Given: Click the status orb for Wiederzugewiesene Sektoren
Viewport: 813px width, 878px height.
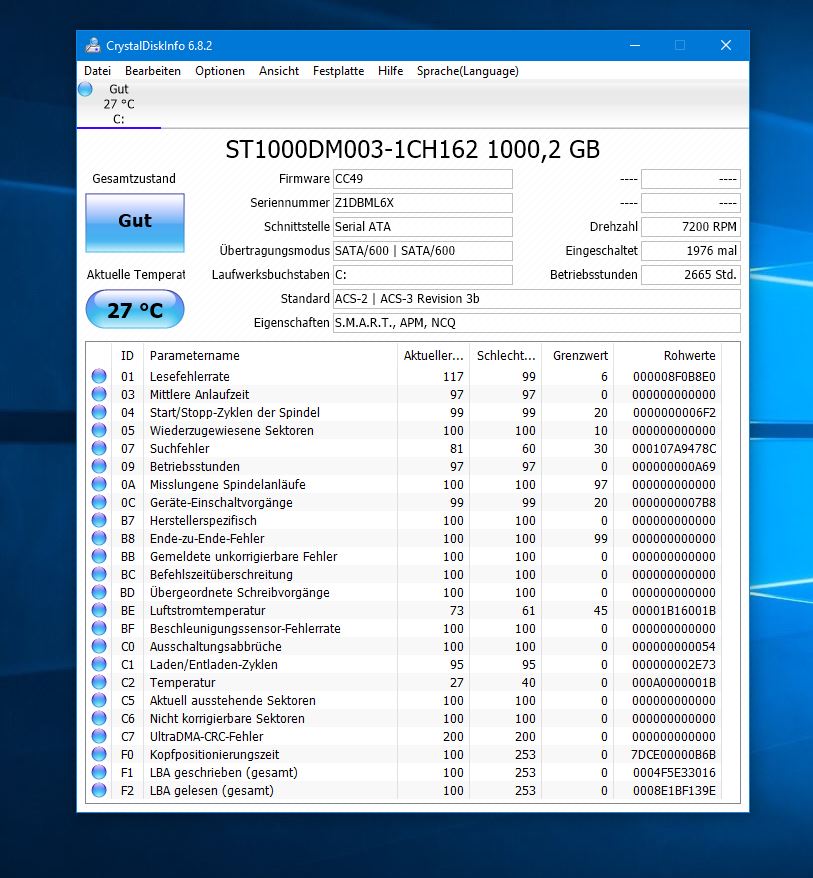Looking at the screenshot, I should [x=99, y=431].
